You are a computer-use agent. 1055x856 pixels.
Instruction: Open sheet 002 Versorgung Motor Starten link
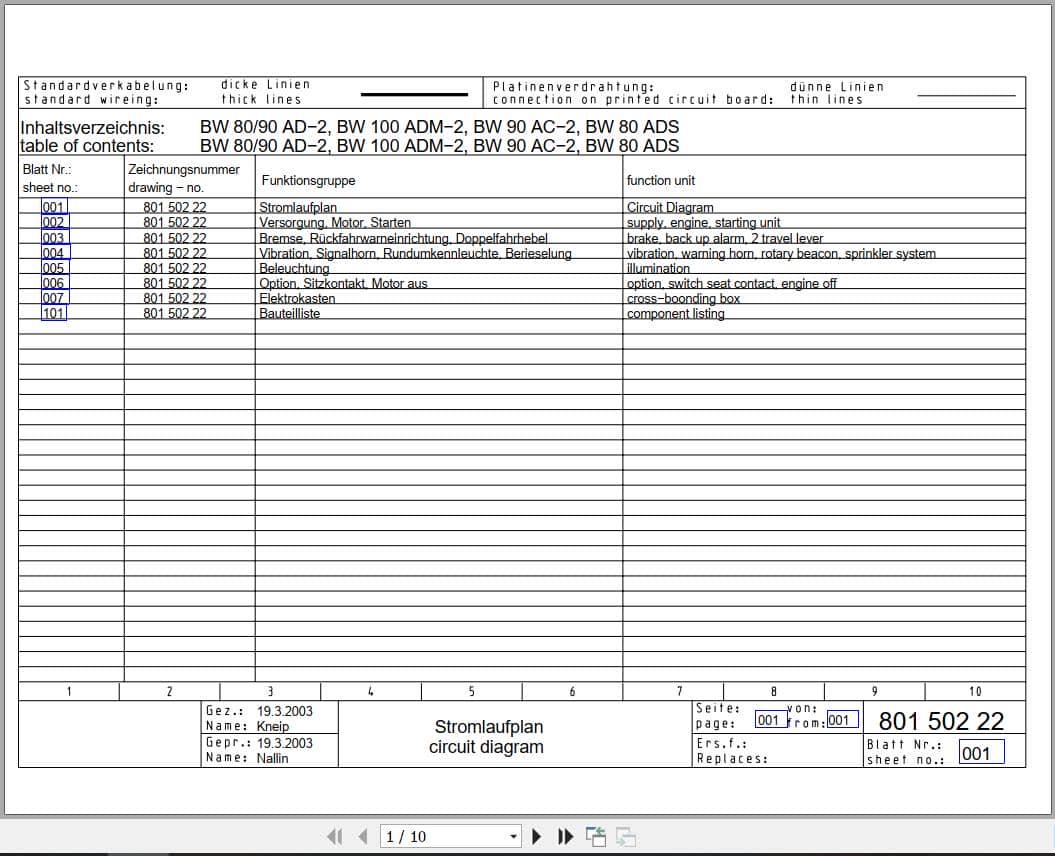[52, 222]
